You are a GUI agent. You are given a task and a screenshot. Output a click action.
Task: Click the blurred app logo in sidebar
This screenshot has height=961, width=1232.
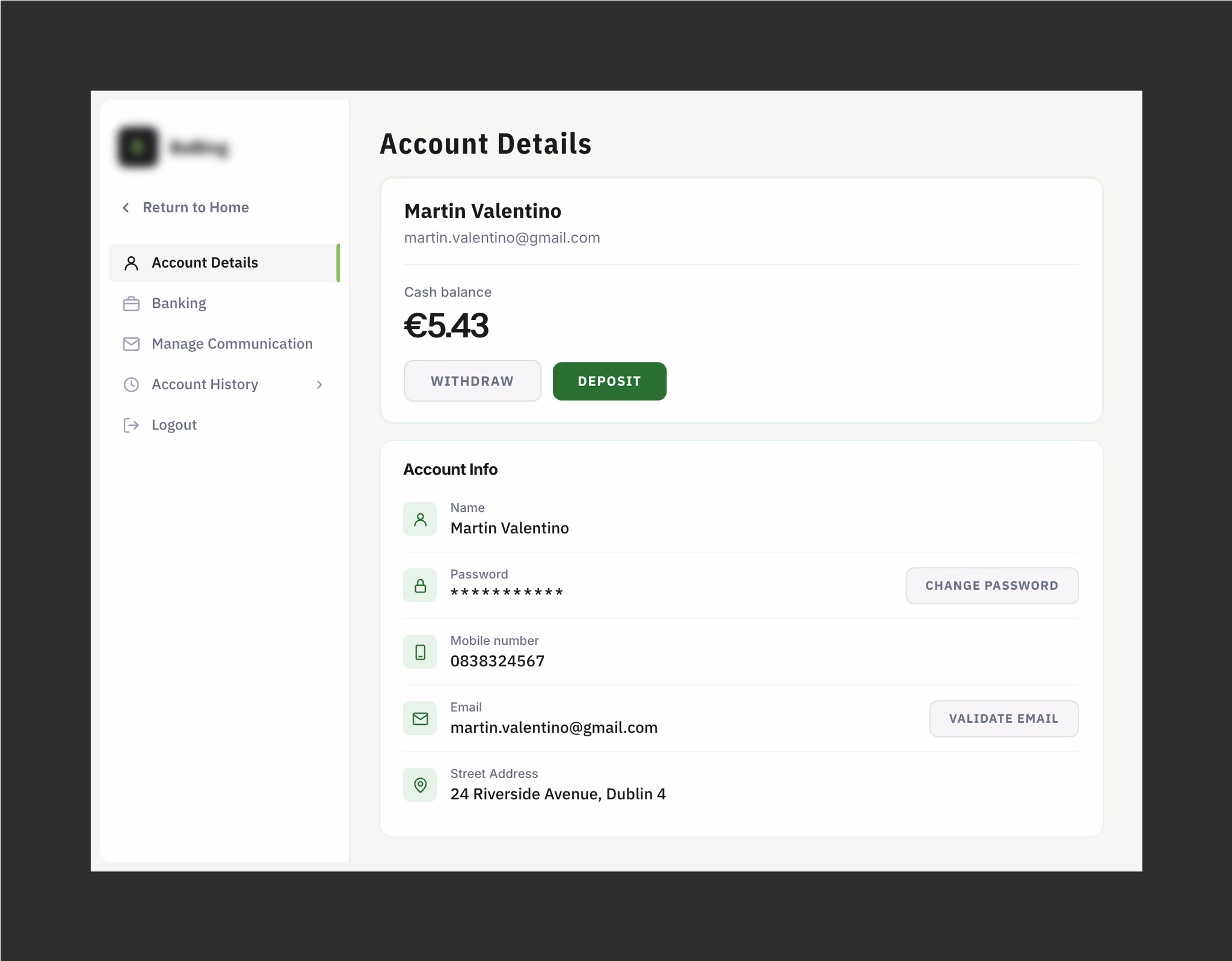(138, 146)
